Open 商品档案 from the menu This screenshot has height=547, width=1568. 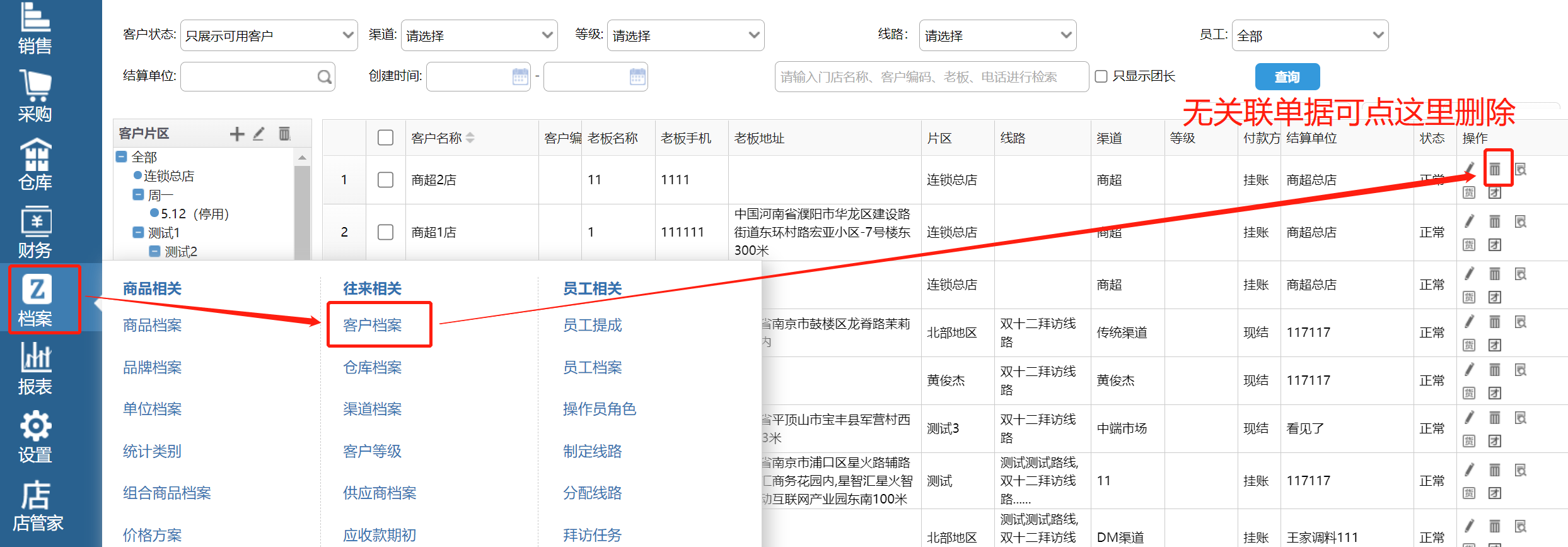[x=153, y=325]
